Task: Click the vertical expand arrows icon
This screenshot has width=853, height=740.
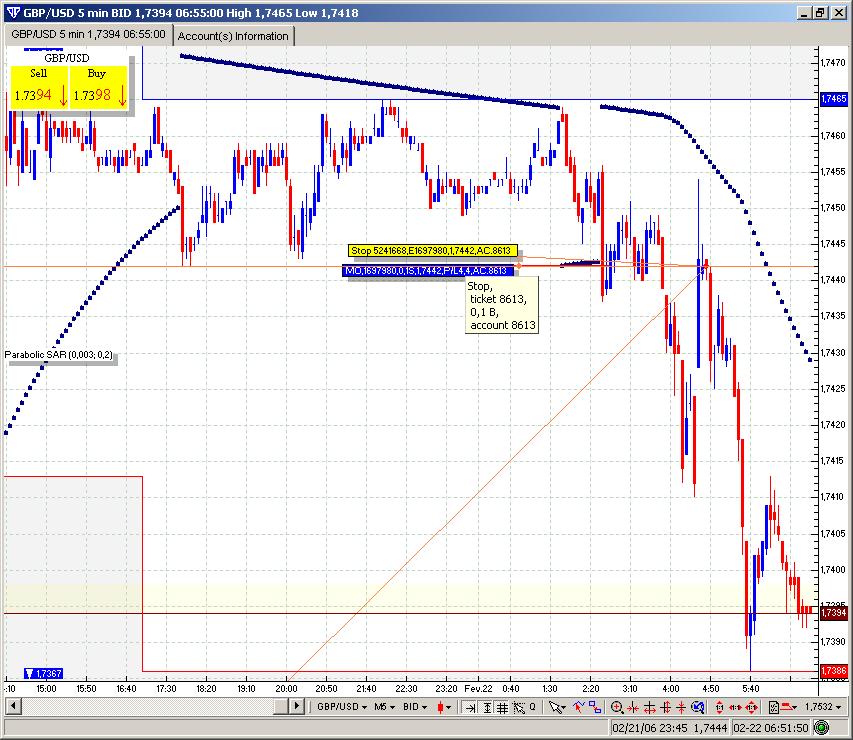Action: coord(665,707)
